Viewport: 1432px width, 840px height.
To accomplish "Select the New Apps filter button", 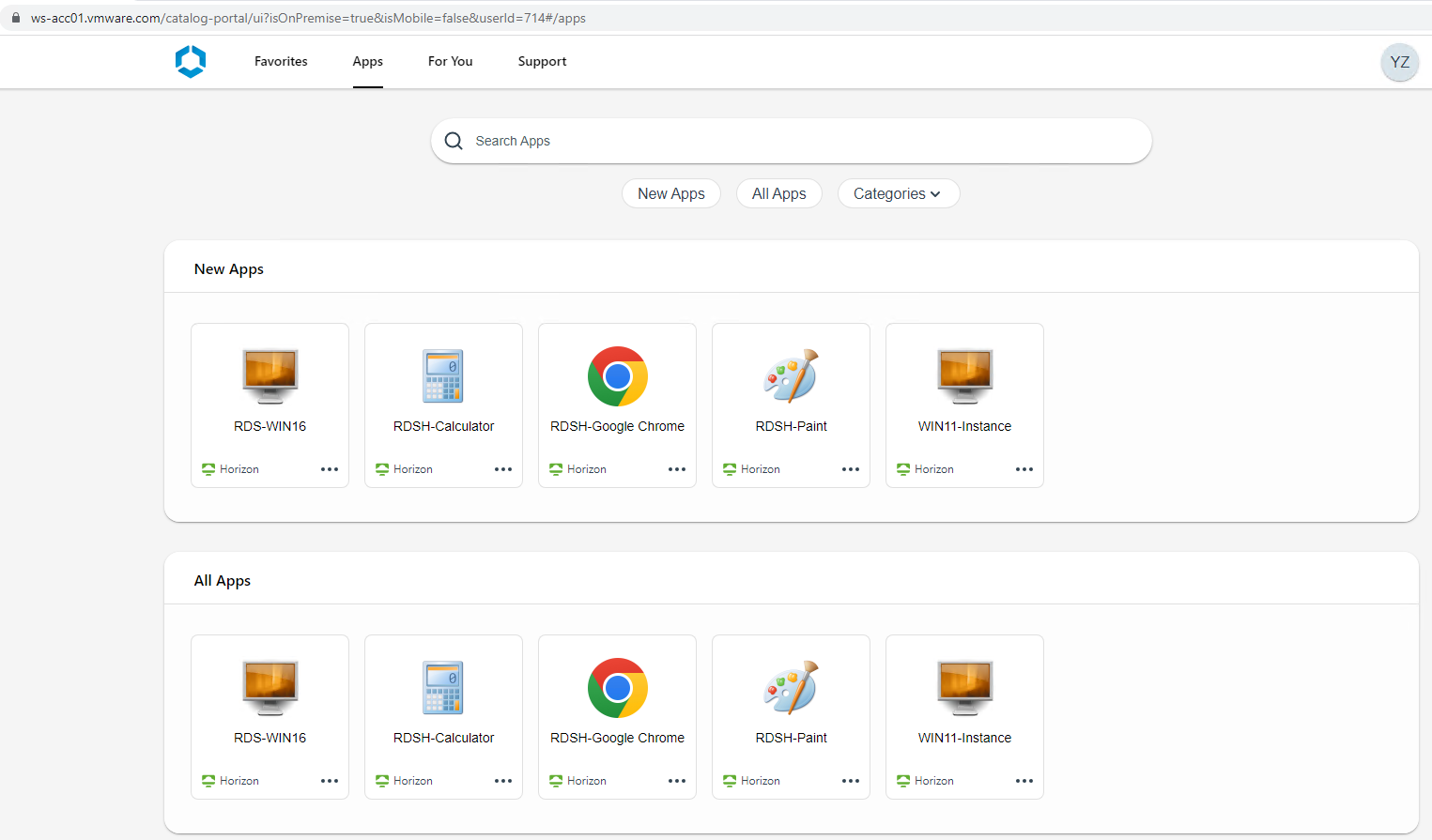I will (x=670, y=193).
